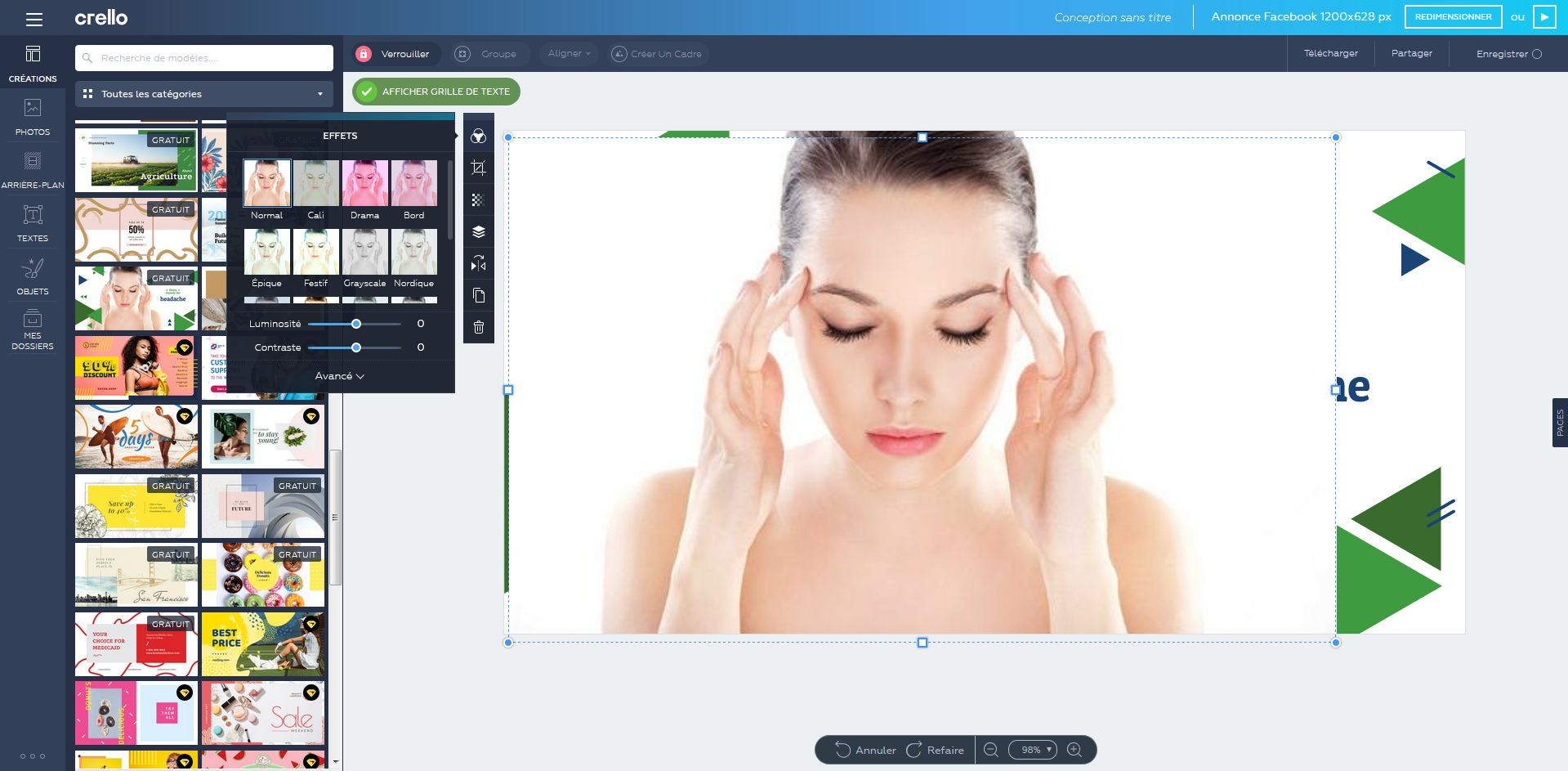The height and width of the screenshot is (771, 1568).
Task: Apply the Grayscale effect thumbnail
Action: [365, 252]
